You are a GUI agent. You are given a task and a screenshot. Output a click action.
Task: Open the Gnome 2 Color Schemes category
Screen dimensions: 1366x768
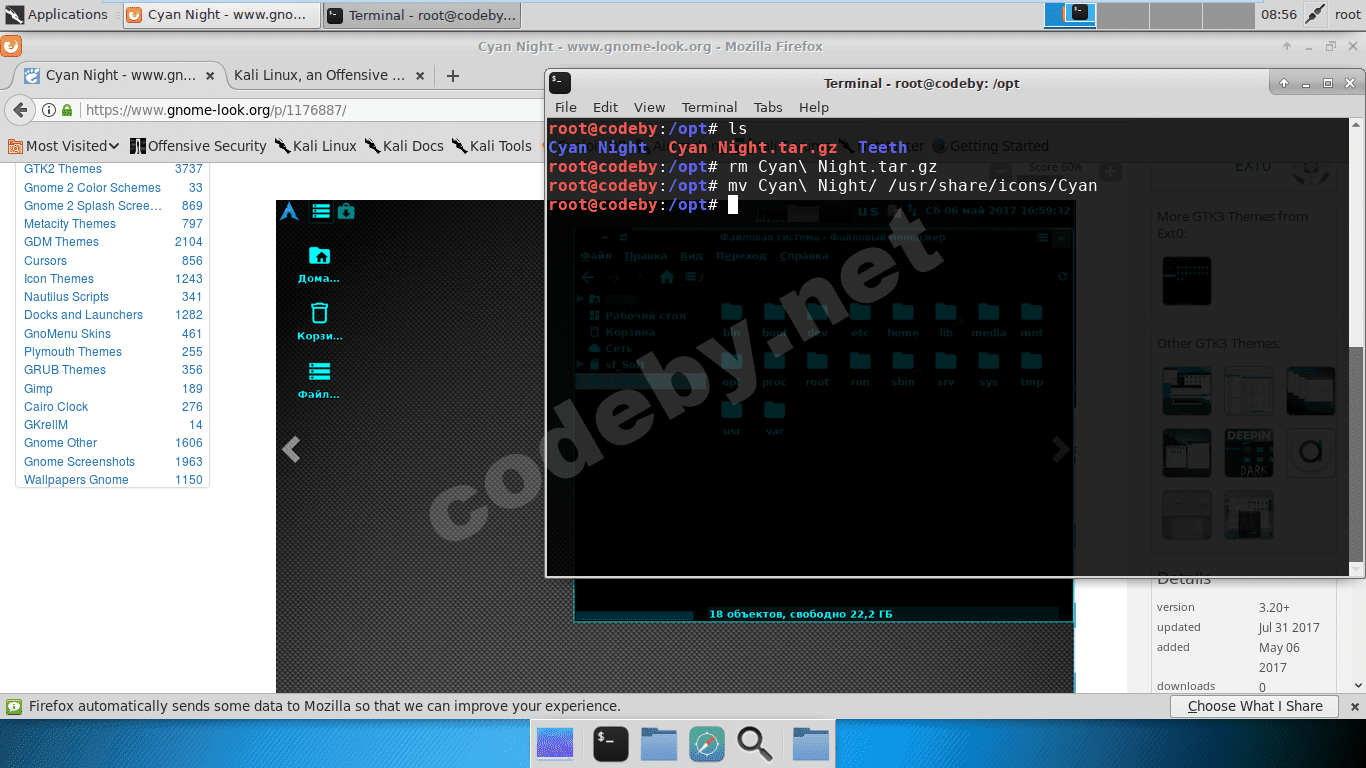(x=92, y=188)
